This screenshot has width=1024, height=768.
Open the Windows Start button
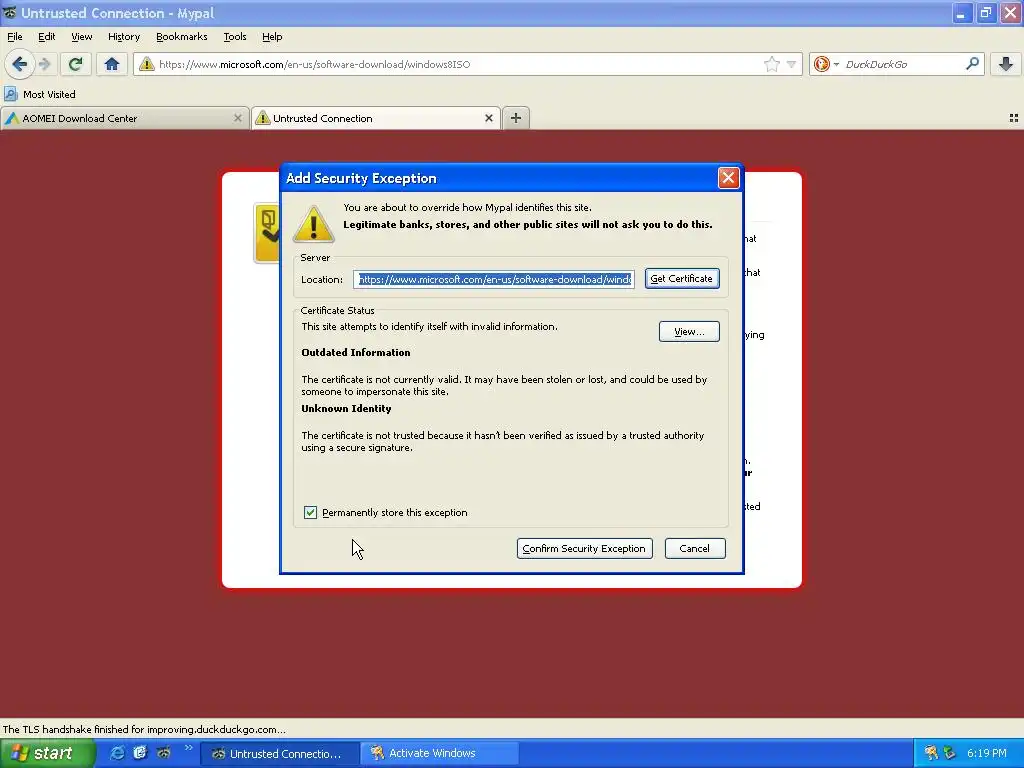pyautogui.click(x=46, y=753)
